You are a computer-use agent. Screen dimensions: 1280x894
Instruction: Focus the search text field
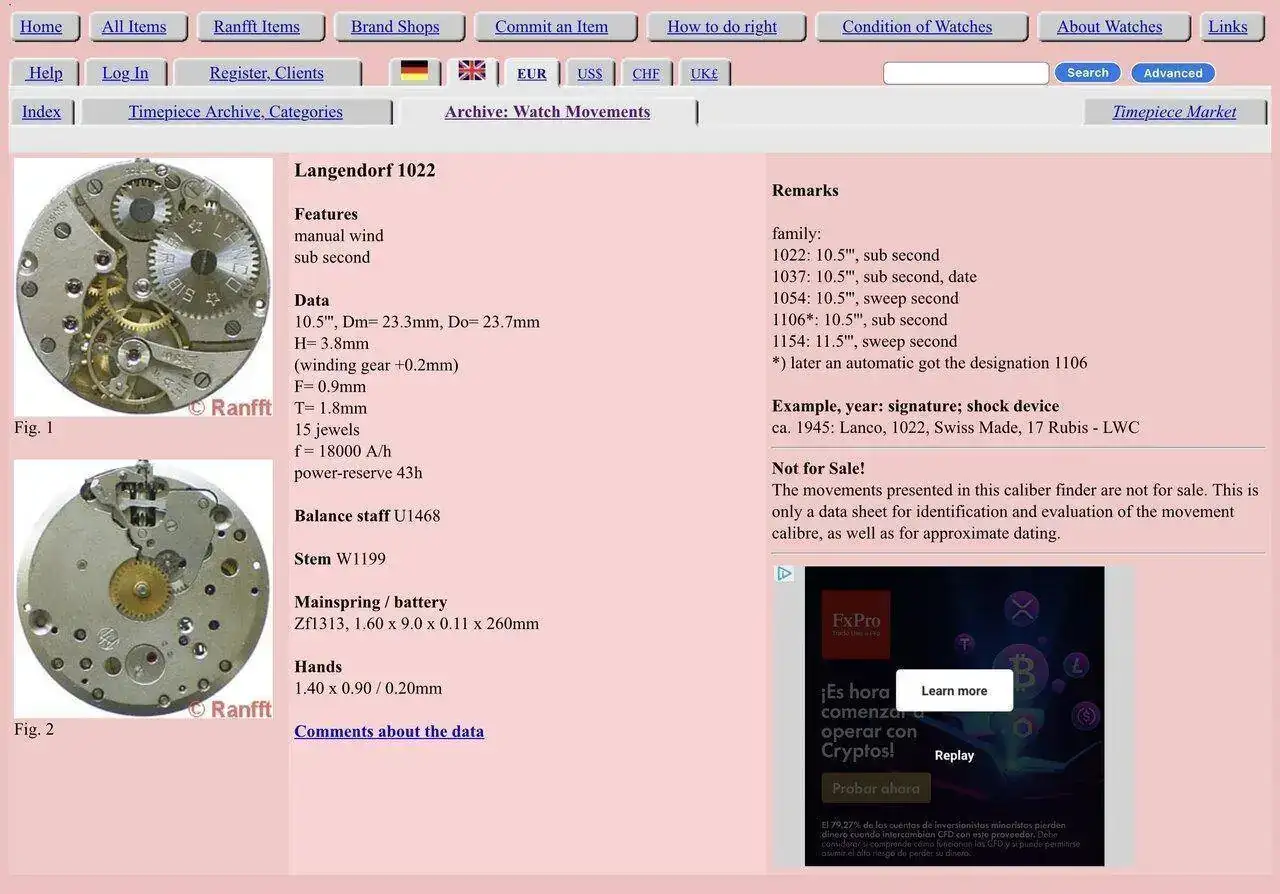[x=966, y=73]
